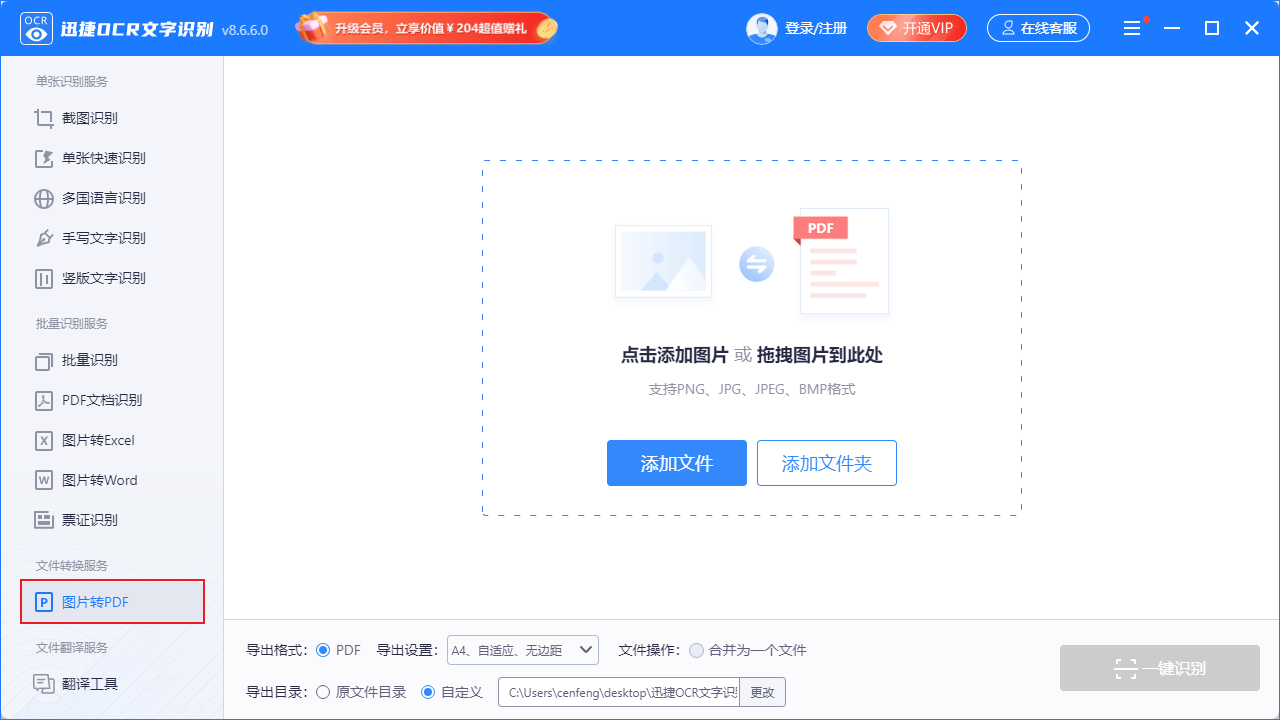Open 截图识别 in the sidebar
1280x720 pixels.
pos(112,118)
